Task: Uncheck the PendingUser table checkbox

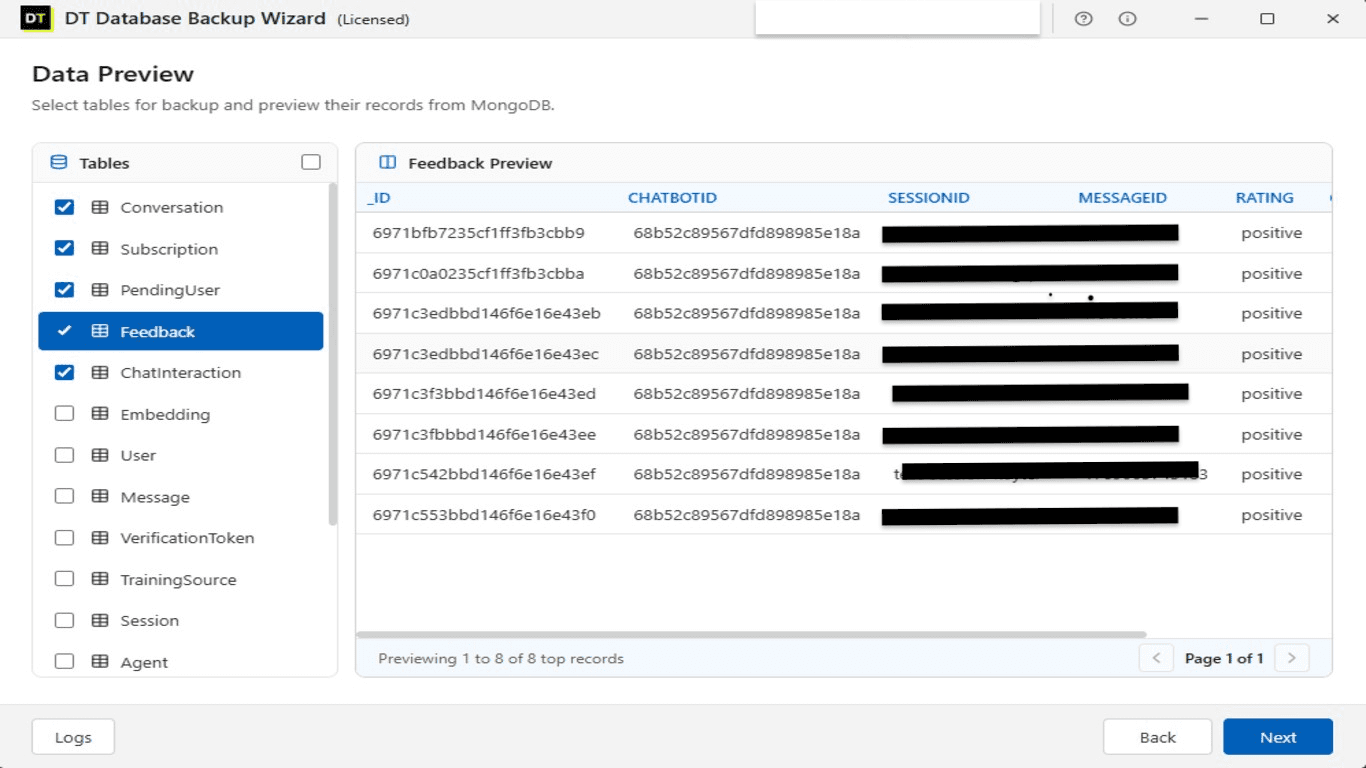Action: (64, 290)
